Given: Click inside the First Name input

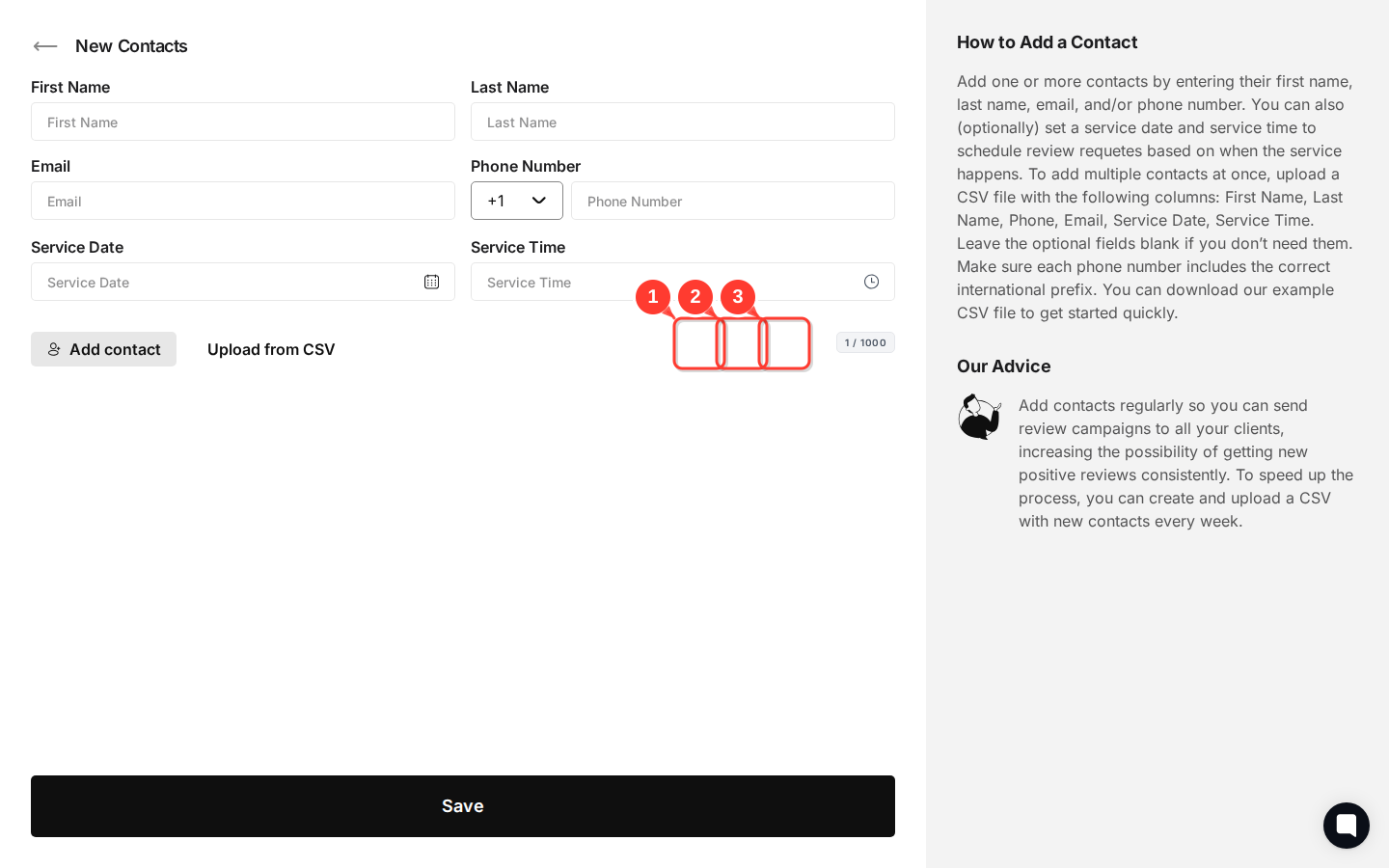Looking at the screenshot, I should [243, 122].
